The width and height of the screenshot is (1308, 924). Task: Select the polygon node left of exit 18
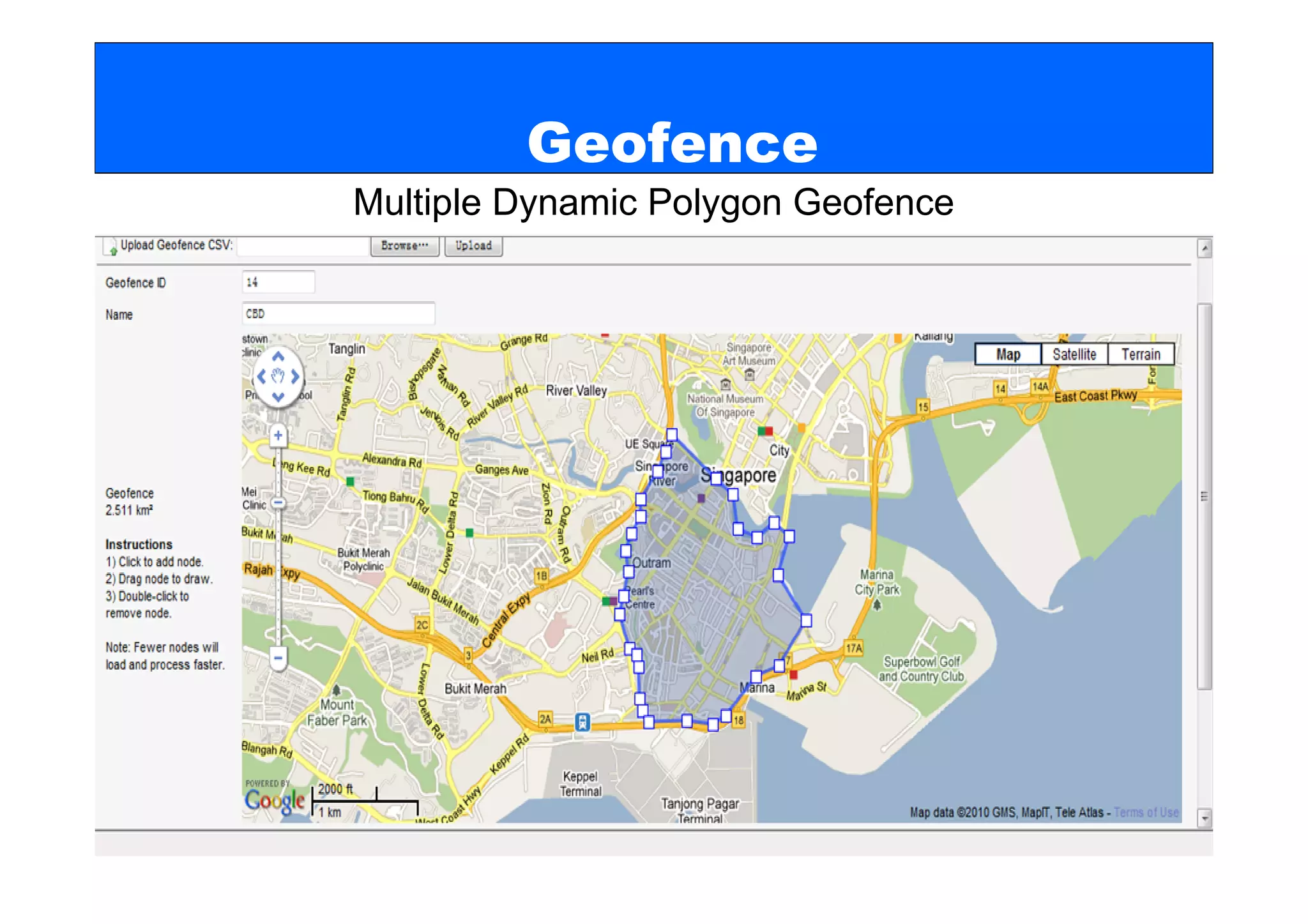click(726, 716)
